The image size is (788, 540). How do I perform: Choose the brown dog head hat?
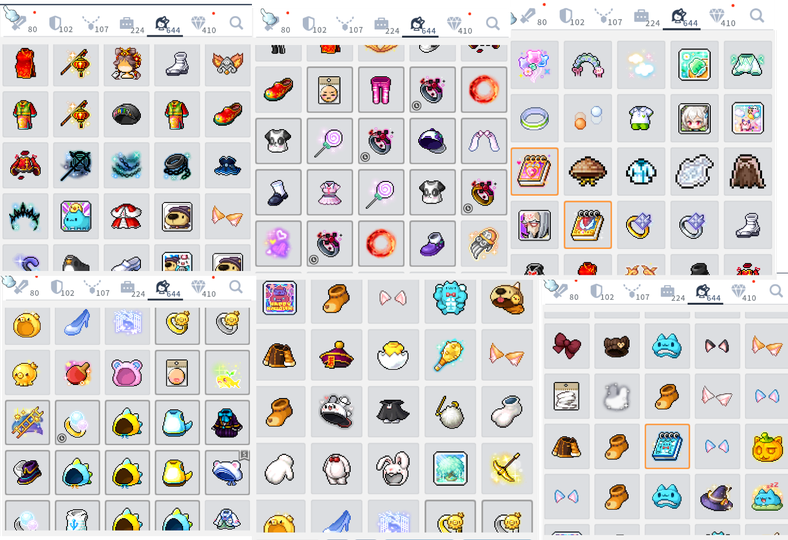(x=507, y=298)
